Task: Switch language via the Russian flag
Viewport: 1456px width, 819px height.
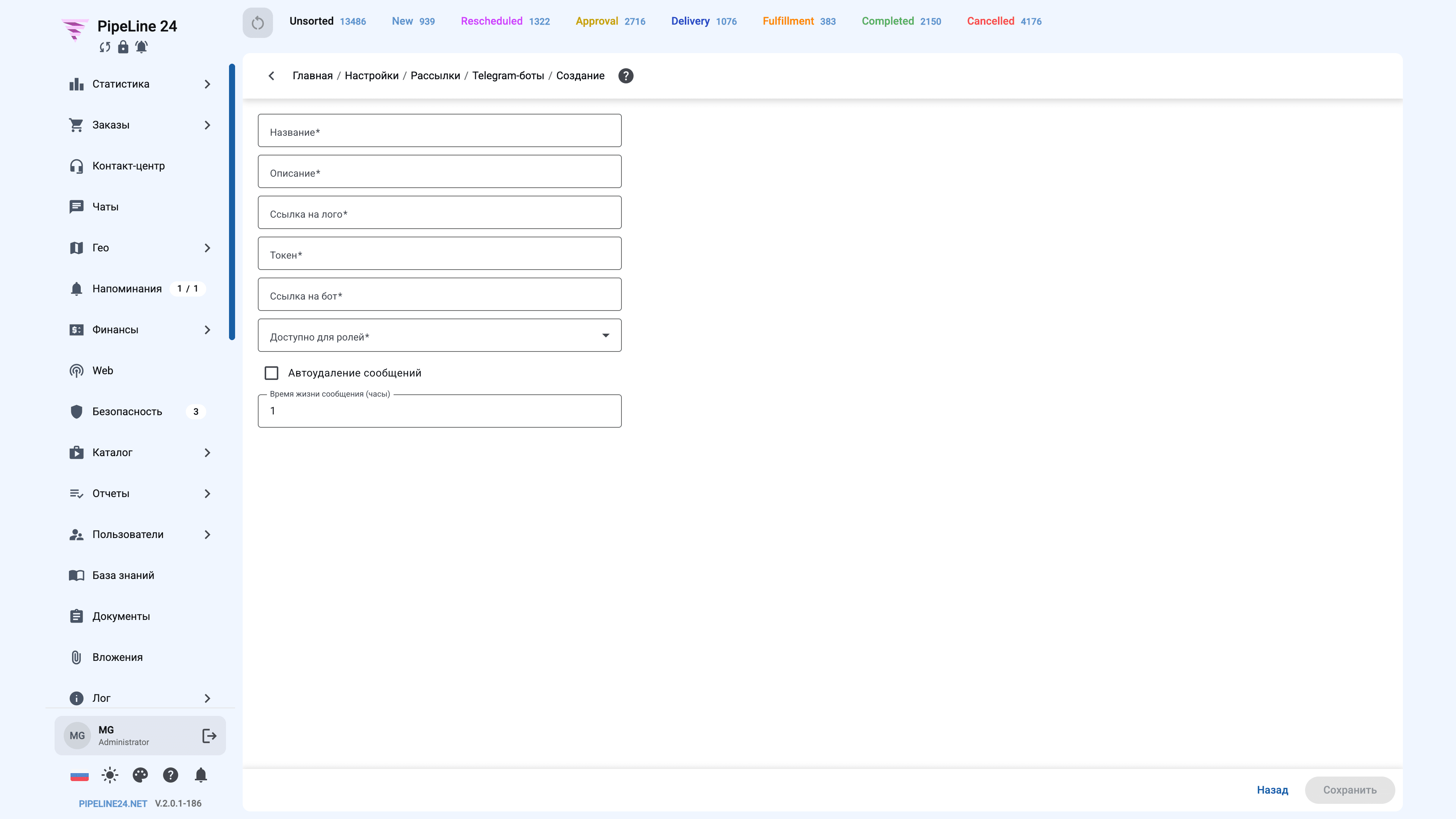Action: 80,775
